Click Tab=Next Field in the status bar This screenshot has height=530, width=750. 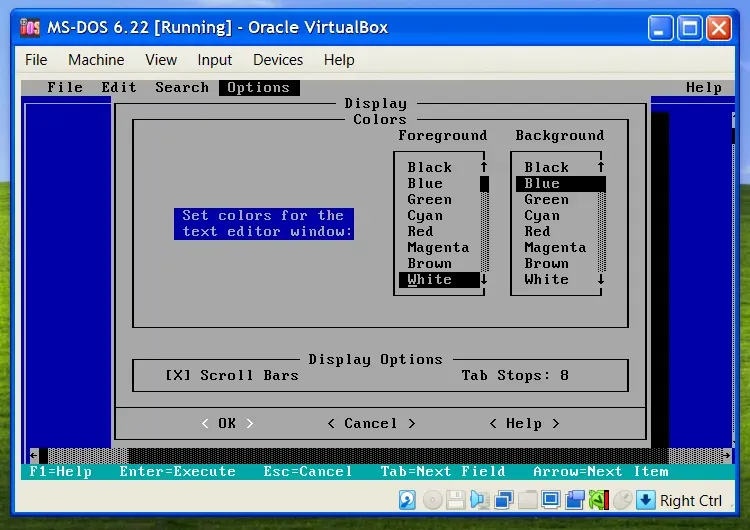pyautogui.click(x=443, y=472)
